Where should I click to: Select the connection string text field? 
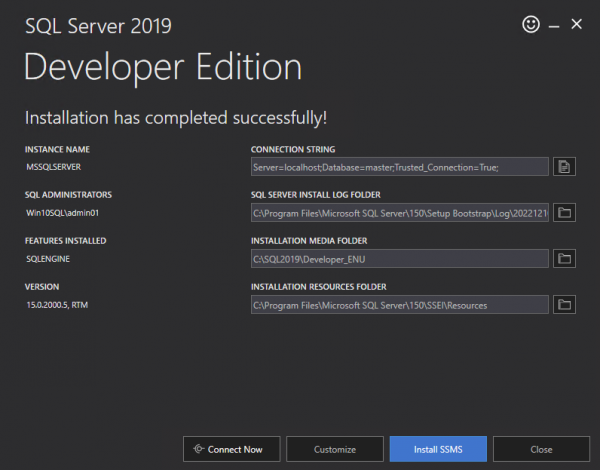point(400,166)
